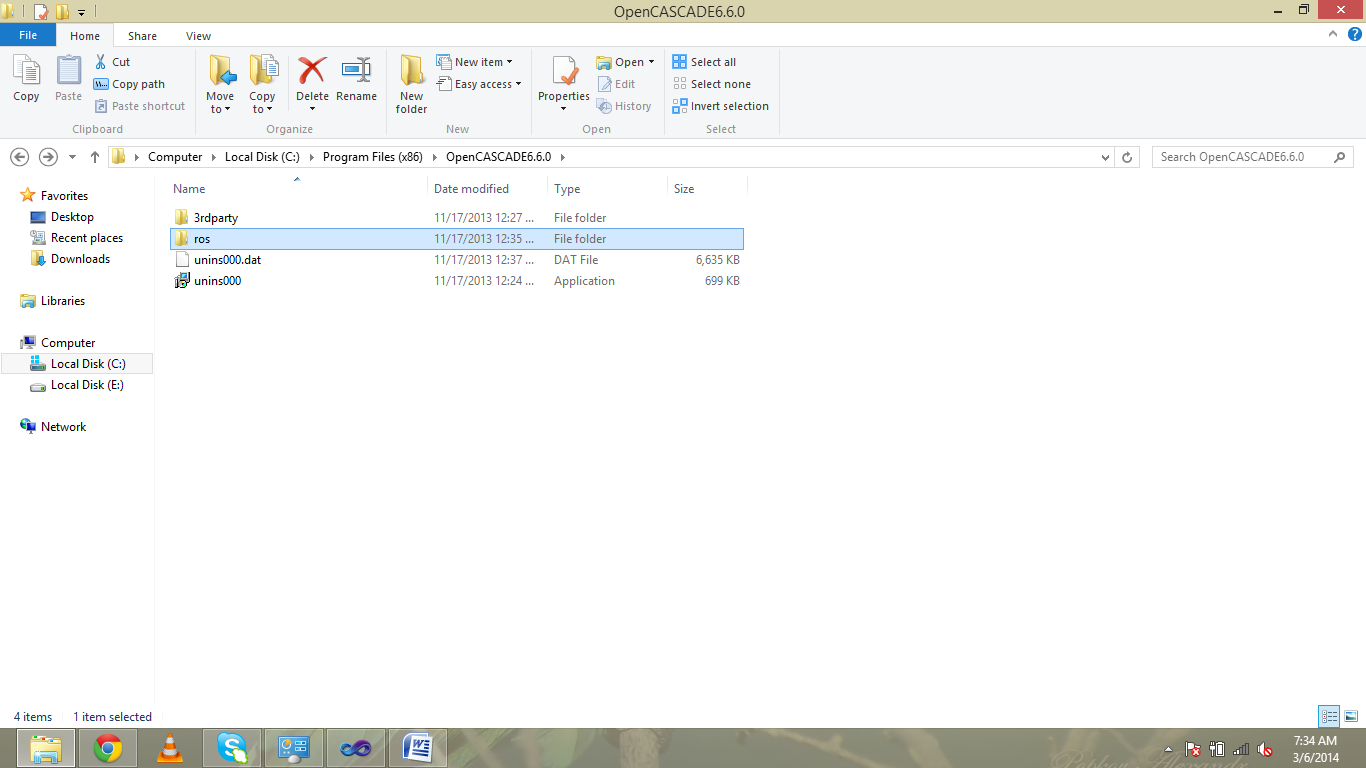The image size is (1366, 768).
Task: Click the Search OpenCASCADE6.6.0 field
Action: [x=1253, y=157]
